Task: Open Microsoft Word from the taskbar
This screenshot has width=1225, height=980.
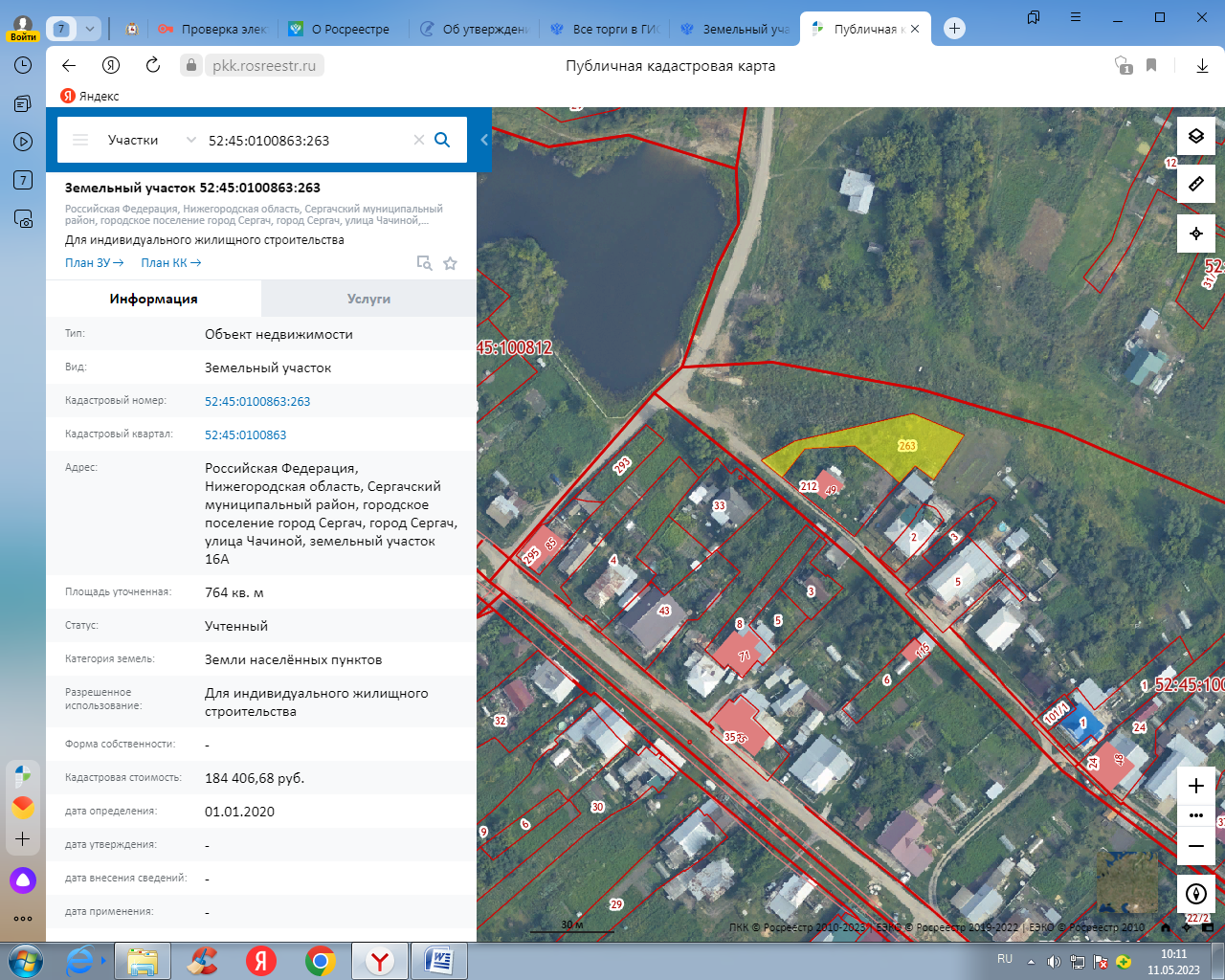Action: click(438, 961)
